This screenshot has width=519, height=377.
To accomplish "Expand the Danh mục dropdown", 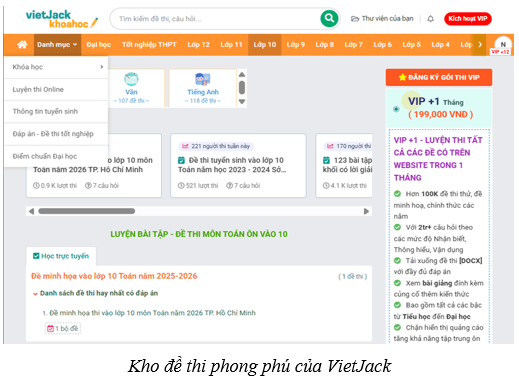I will [57, 44].
